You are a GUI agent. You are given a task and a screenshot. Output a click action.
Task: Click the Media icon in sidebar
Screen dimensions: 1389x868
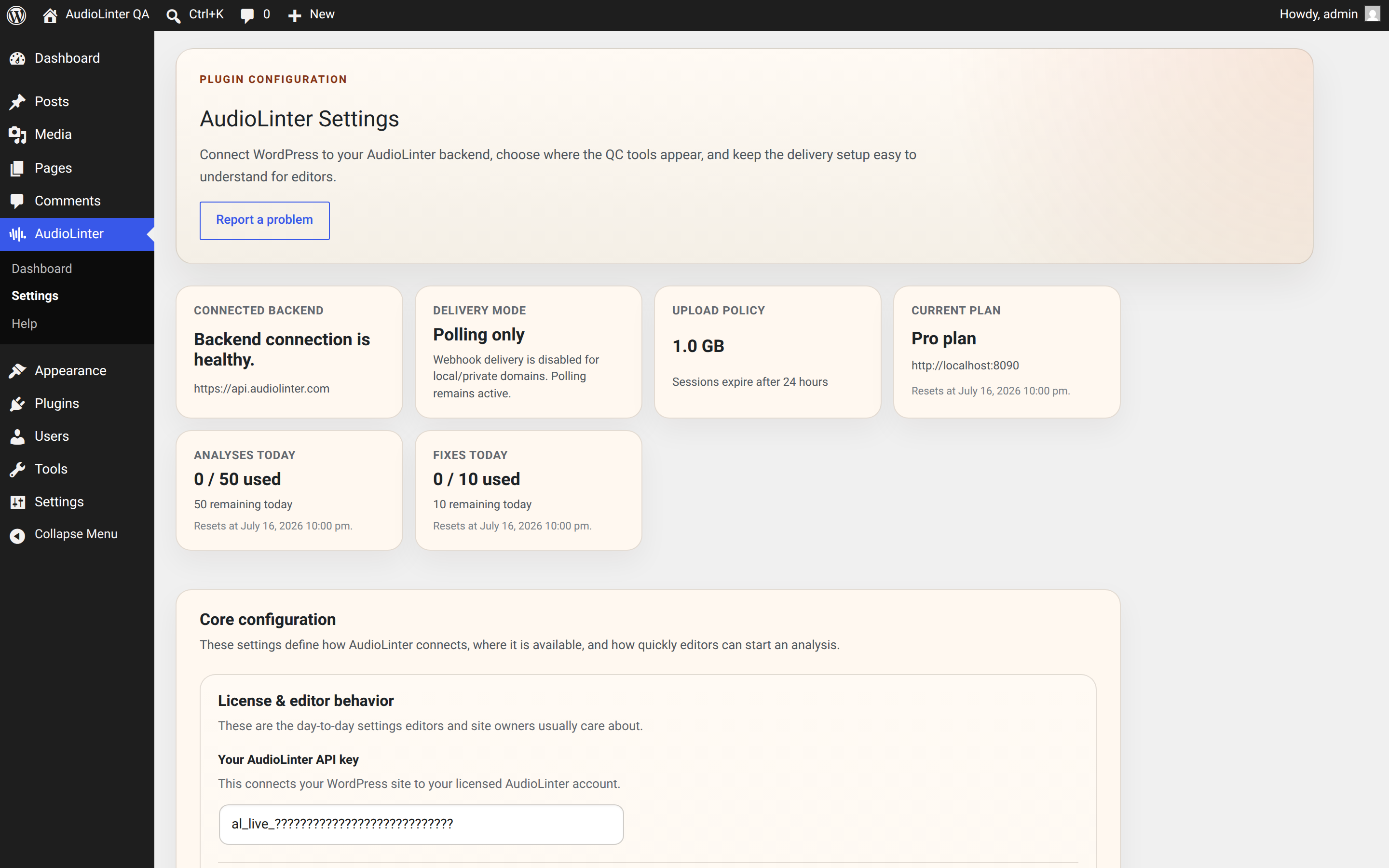(x=17, y=135)
